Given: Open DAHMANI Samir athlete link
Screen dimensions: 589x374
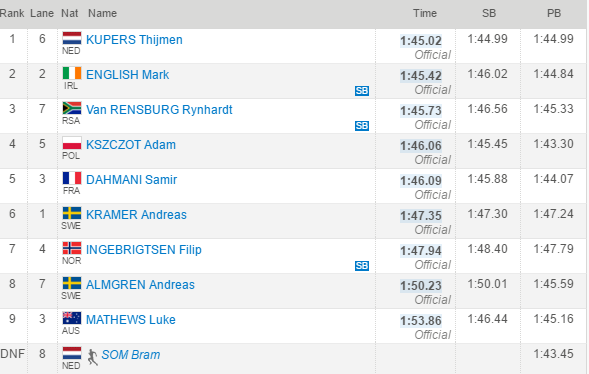Looking at the screenshot, I should click(x=131, y=180).
